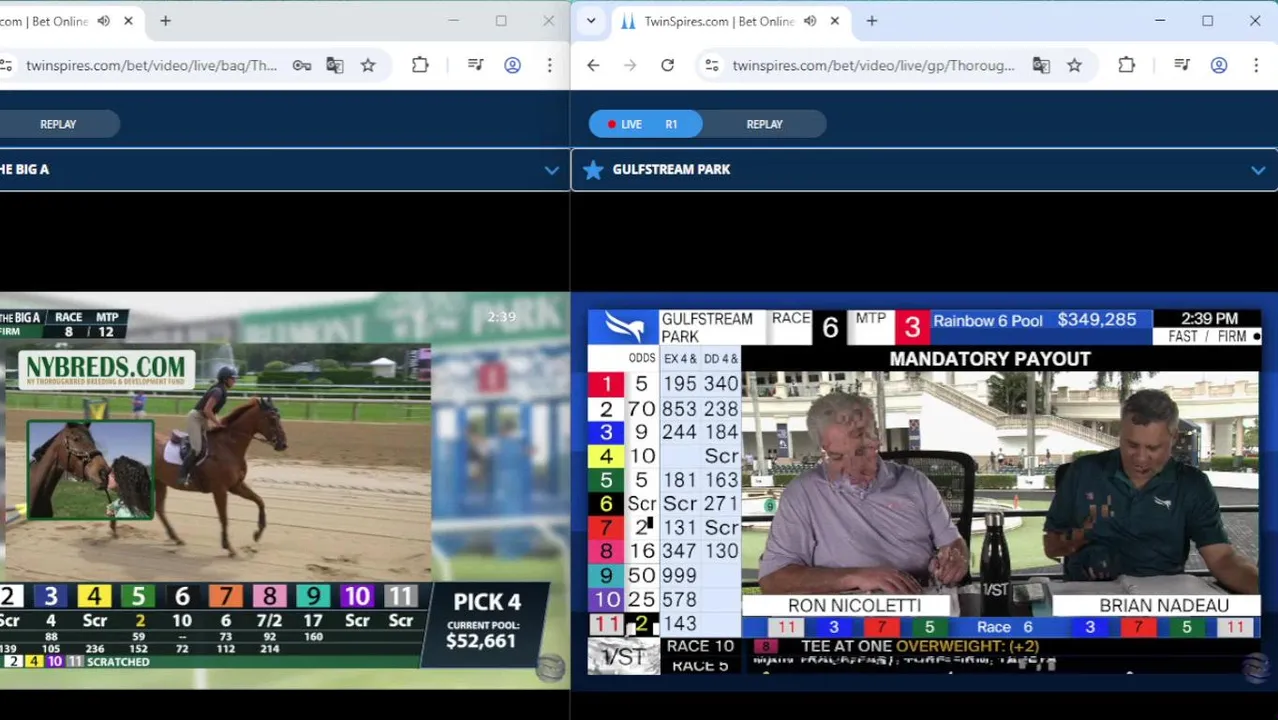The height and width of the screenshot is (720, 1278).
Task: Close the right window's TwinSpires tab
Action: click(x=834, y=21)
